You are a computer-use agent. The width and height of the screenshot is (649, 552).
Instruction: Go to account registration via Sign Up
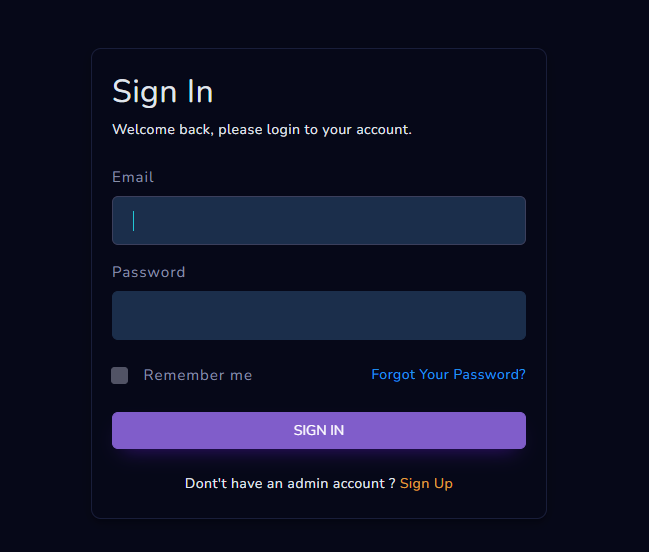[426, 483]
